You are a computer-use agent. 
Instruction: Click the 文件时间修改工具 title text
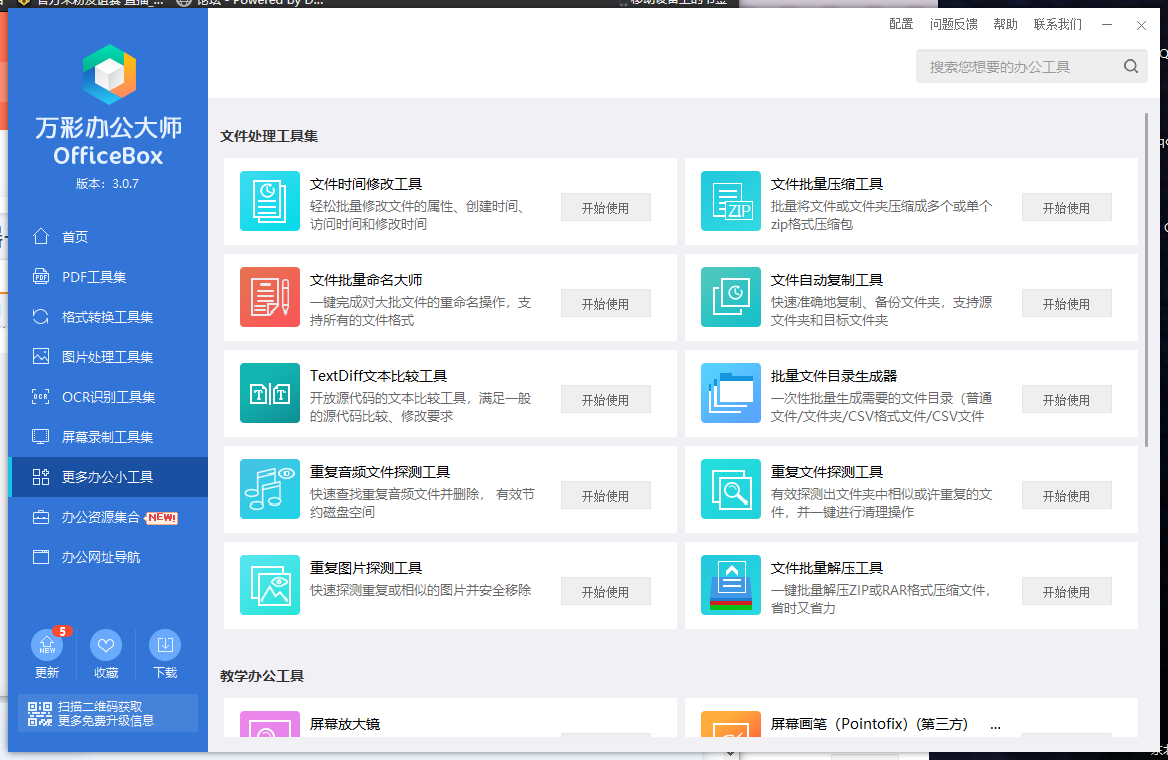pyautogui.click(x=366, y=184)
